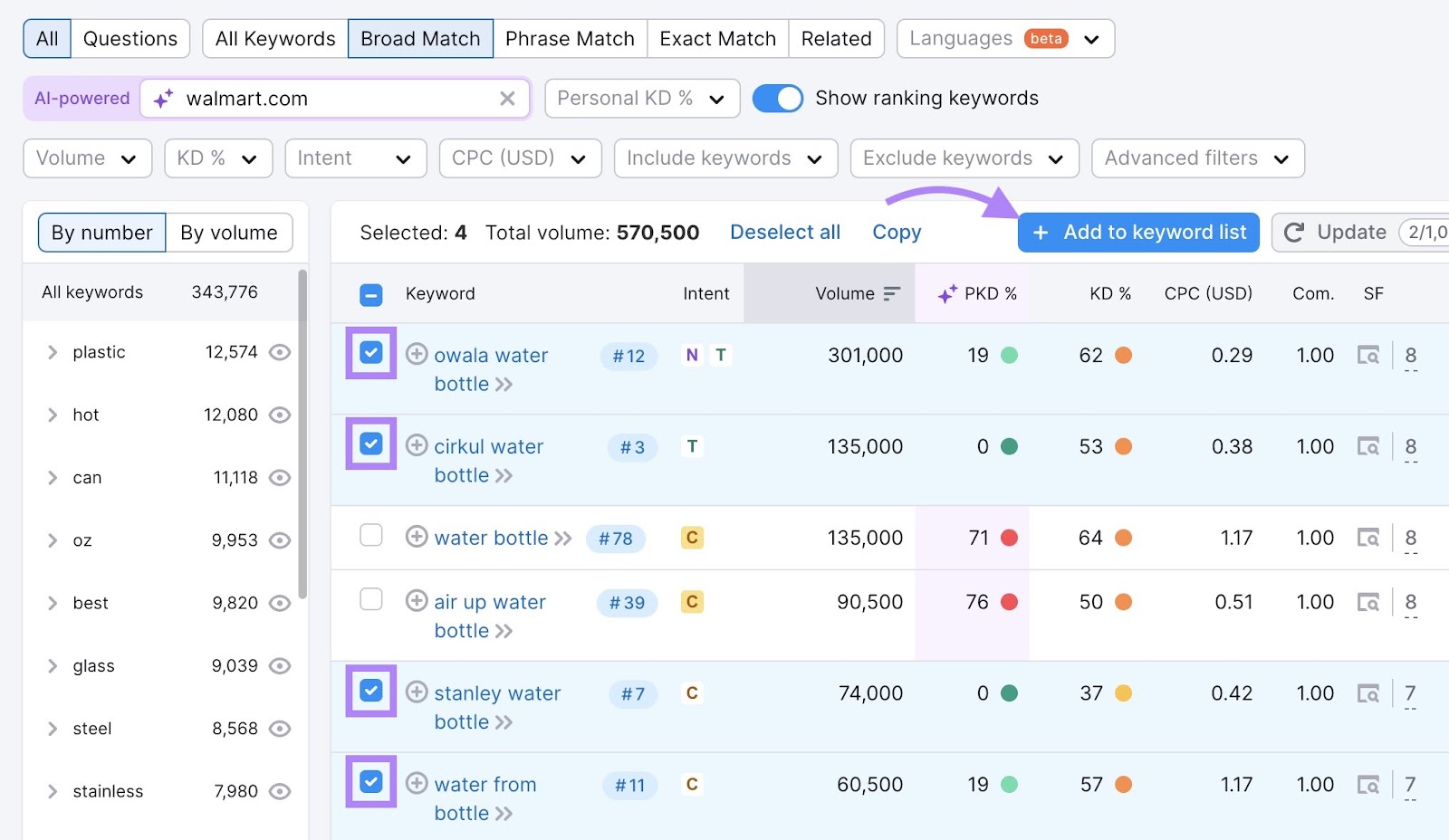
Task: Open the Languages beta dropdown
Action: 1004,38
